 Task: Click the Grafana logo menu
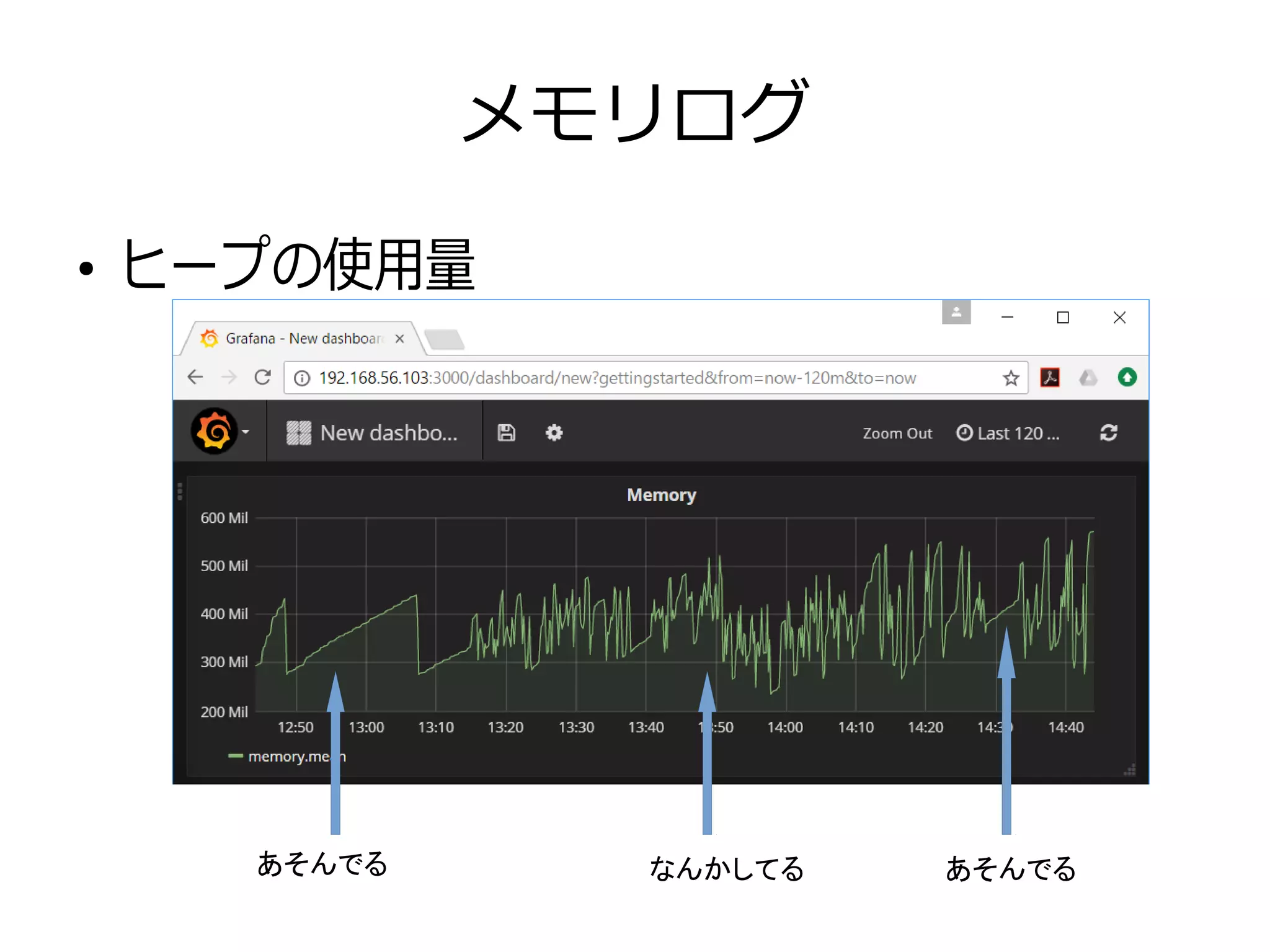click(x=214, y=432)
